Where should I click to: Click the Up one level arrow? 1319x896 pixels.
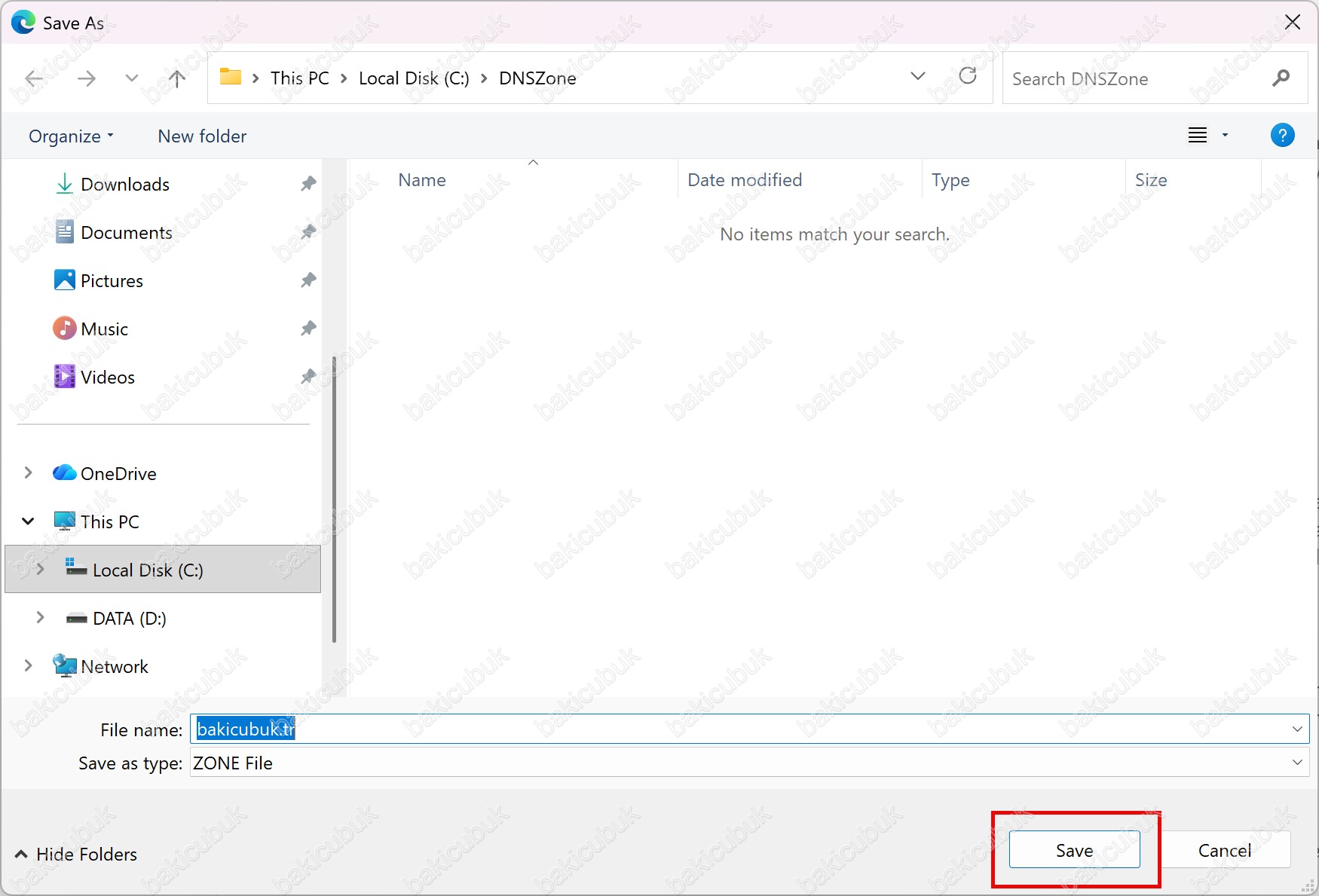177,78
